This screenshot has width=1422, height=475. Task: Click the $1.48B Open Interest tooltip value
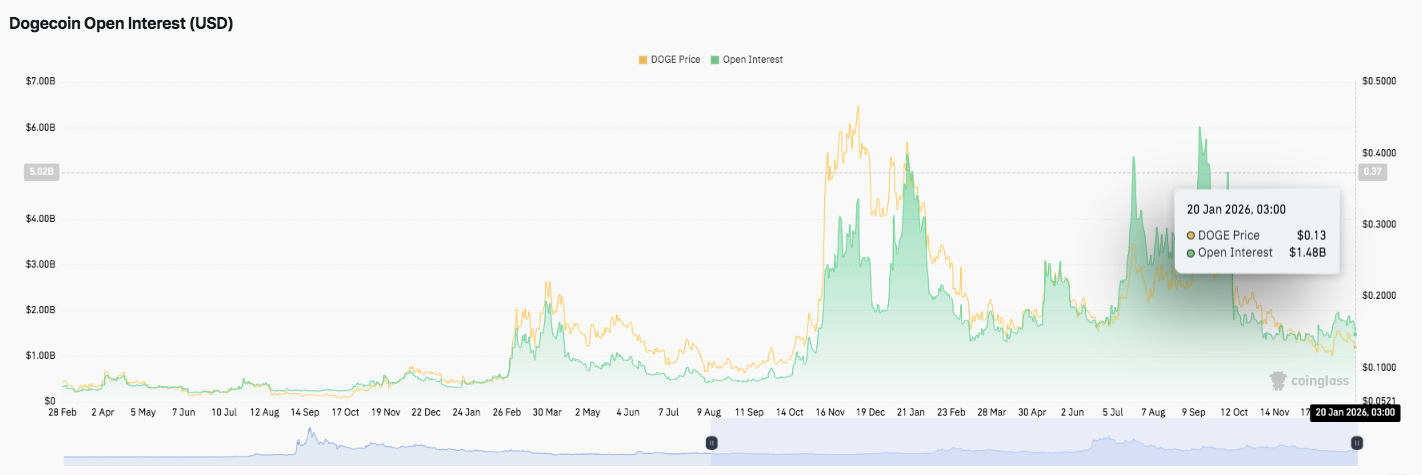1306,253
